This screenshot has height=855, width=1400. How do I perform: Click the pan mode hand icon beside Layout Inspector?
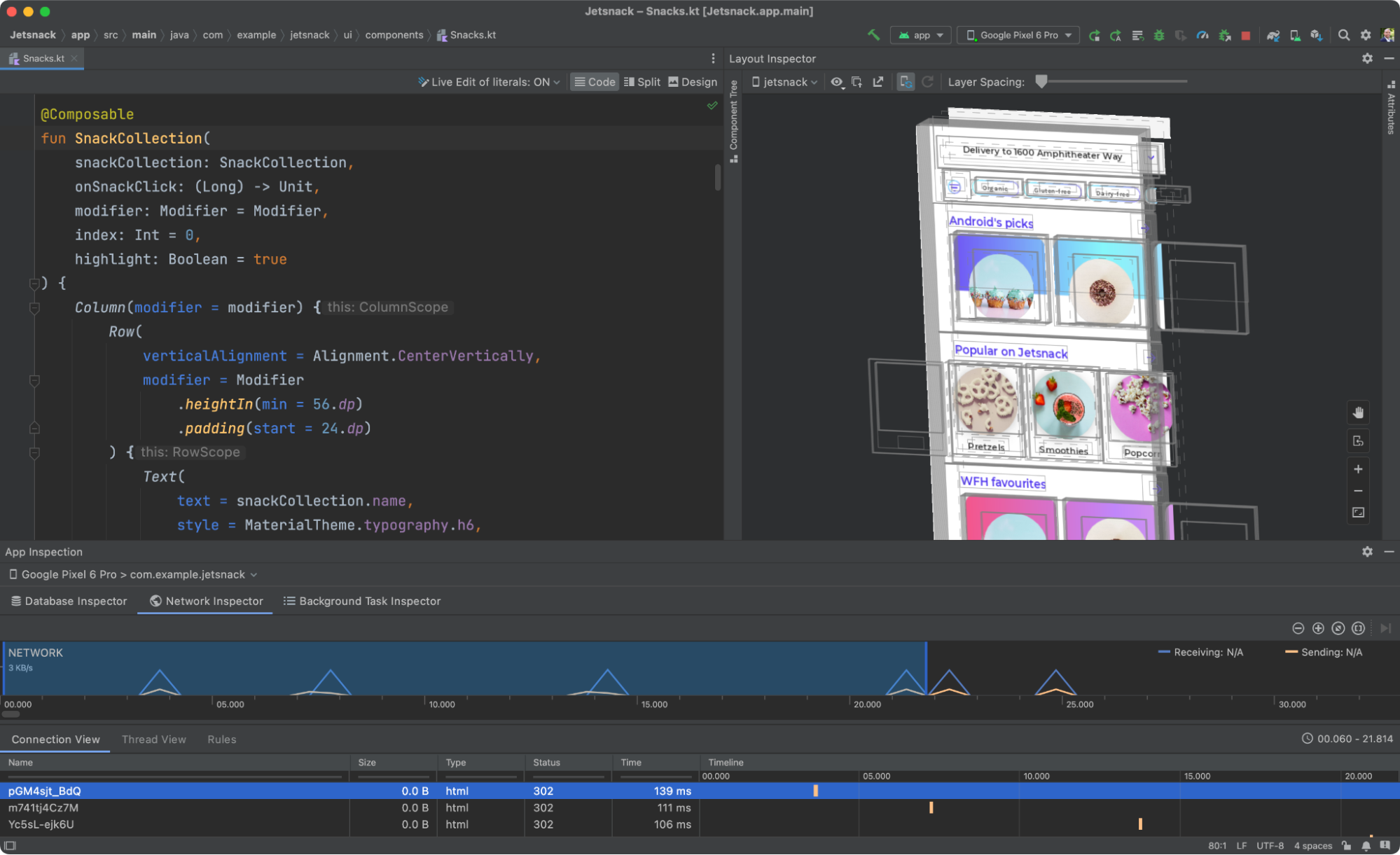click(x=1358, y=412)
